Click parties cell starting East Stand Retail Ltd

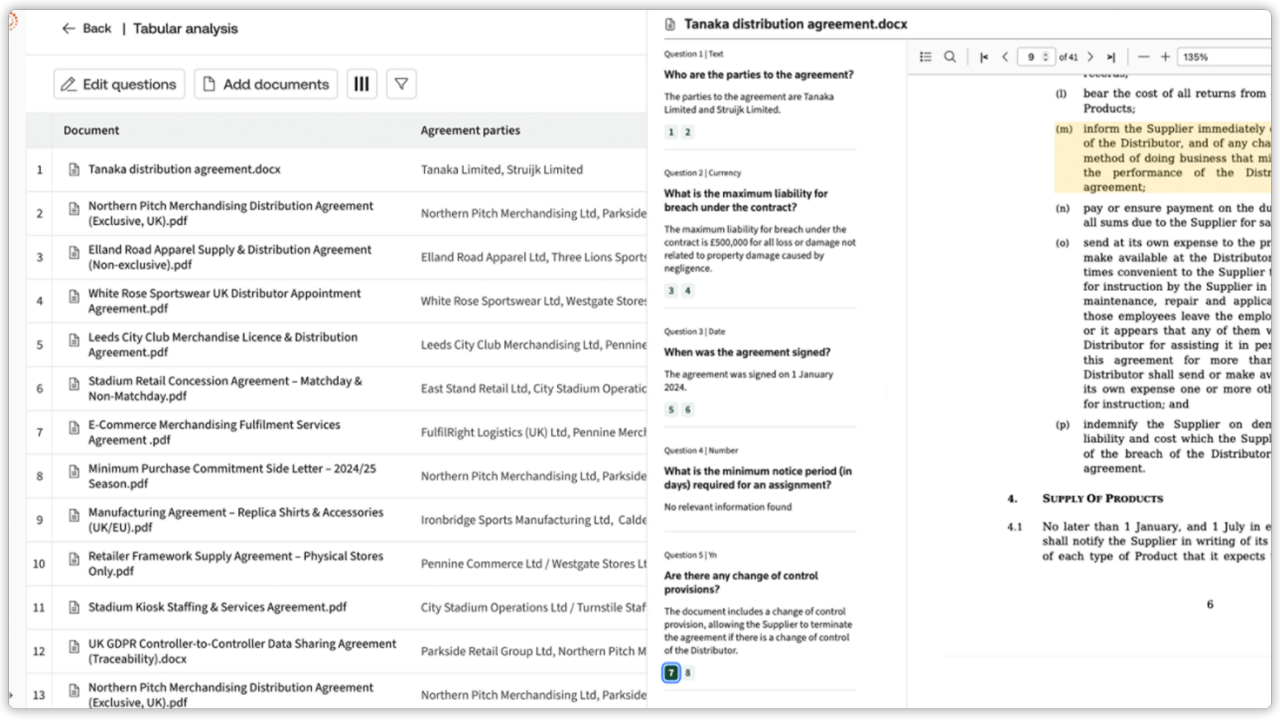click(533, 389)
